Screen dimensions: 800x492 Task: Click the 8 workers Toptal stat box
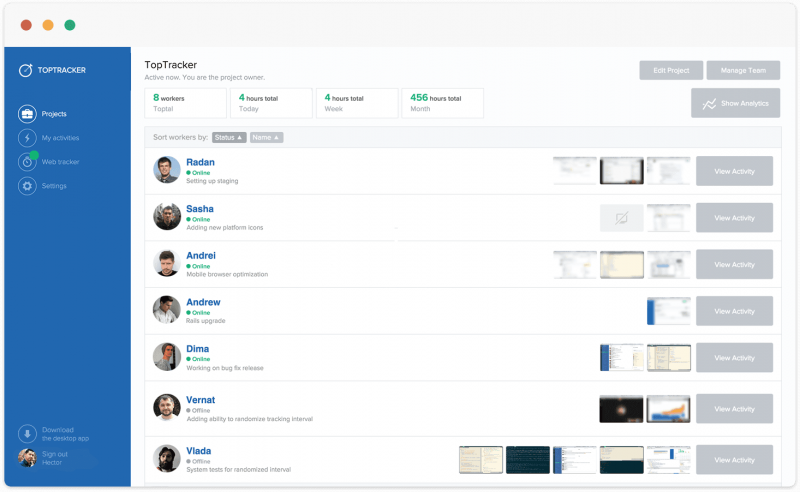(x=186, y=103)
